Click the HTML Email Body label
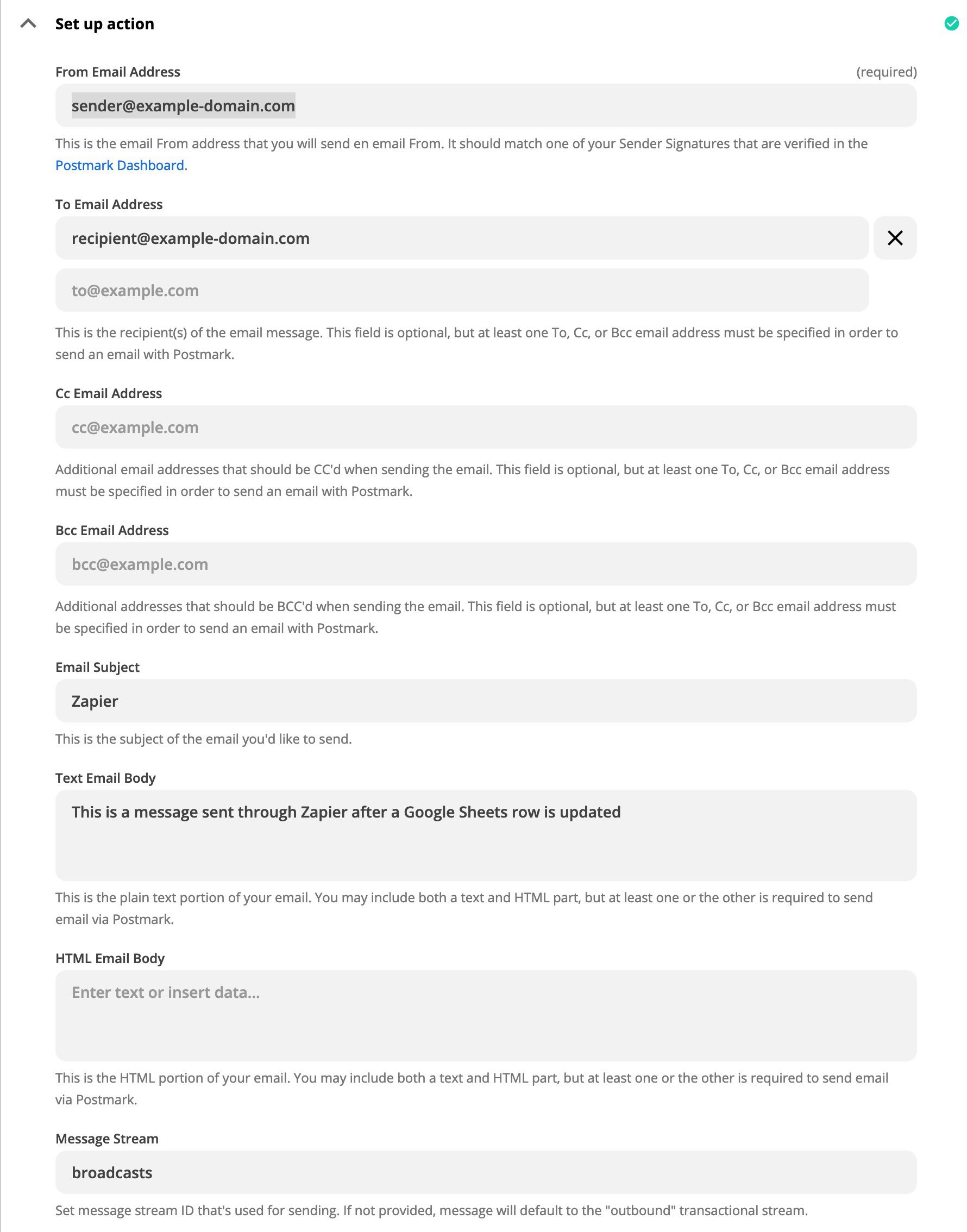This screenshot has height=1232, width=967. click(x=110, y=959)
